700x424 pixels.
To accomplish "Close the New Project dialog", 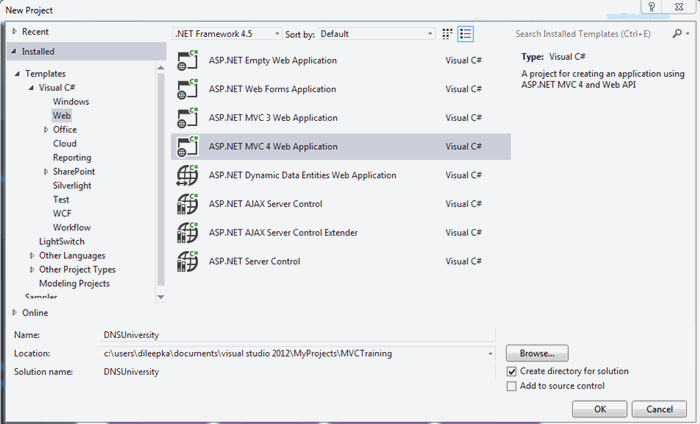I will click(x=679, y=7).
